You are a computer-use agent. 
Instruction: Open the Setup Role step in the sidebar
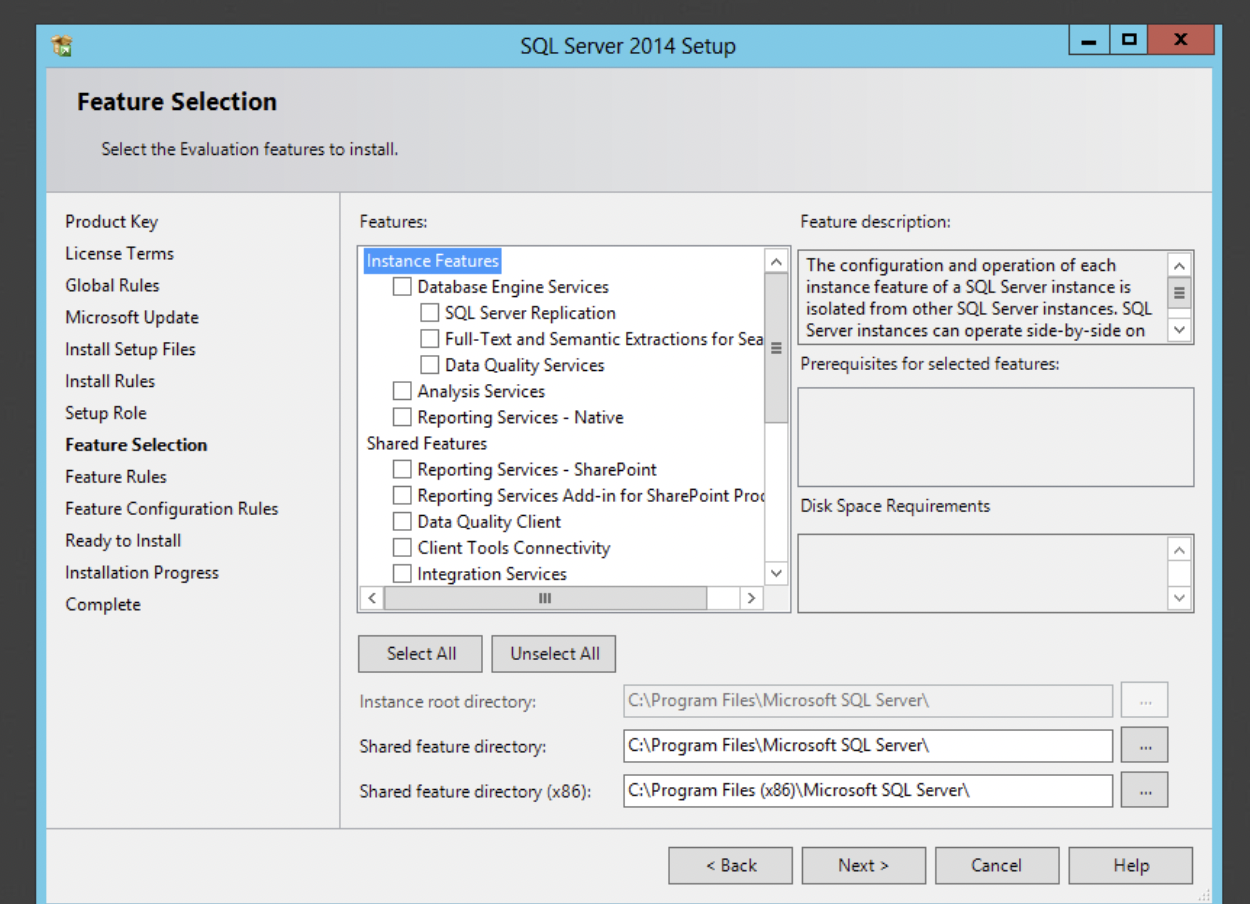tap(106, 413)
